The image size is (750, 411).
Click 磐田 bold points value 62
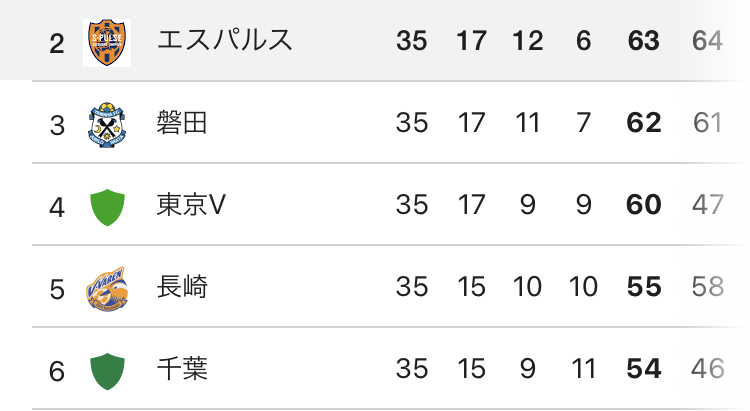[643, 122]
